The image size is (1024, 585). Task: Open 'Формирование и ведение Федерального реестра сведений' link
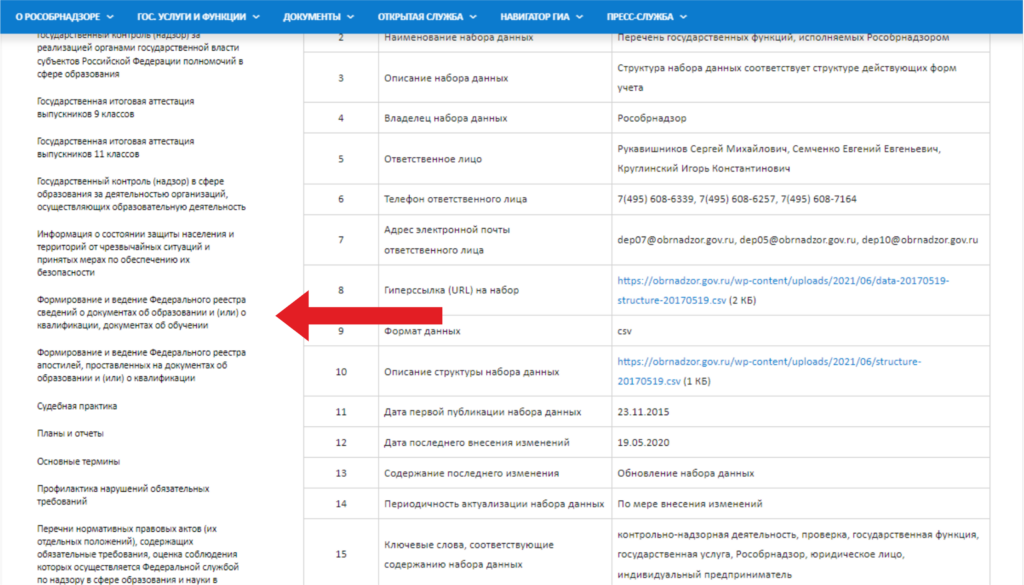pos(141,313)
